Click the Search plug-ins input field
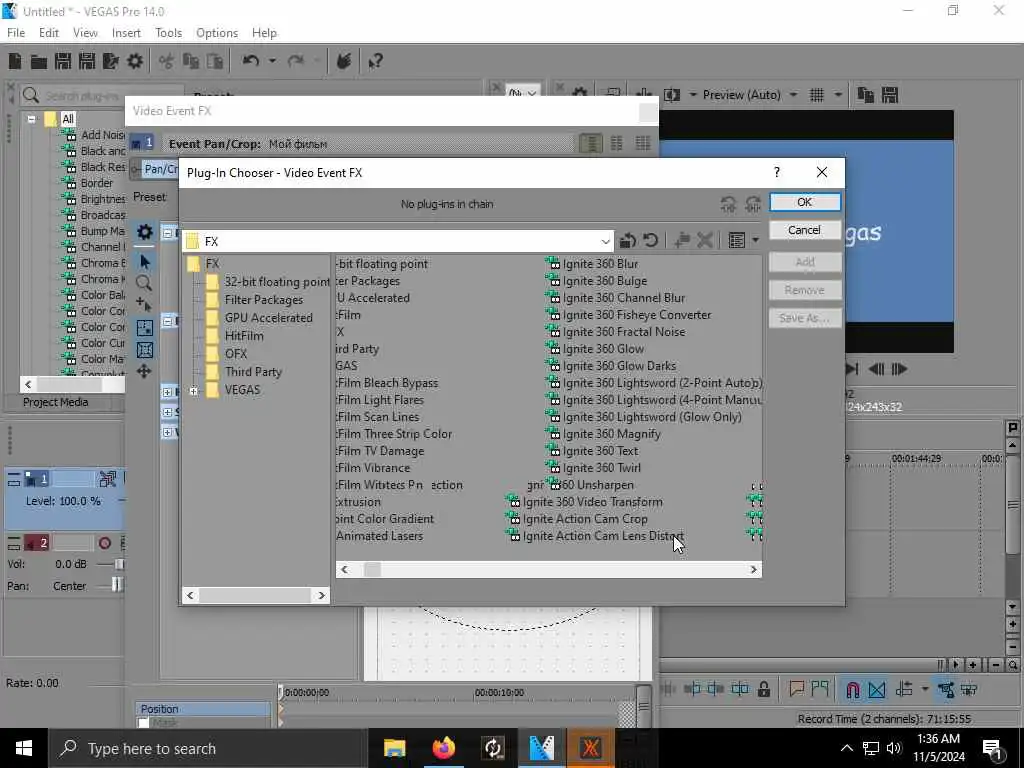Screen dimensions: 1024x768 [x=102, y=96]
